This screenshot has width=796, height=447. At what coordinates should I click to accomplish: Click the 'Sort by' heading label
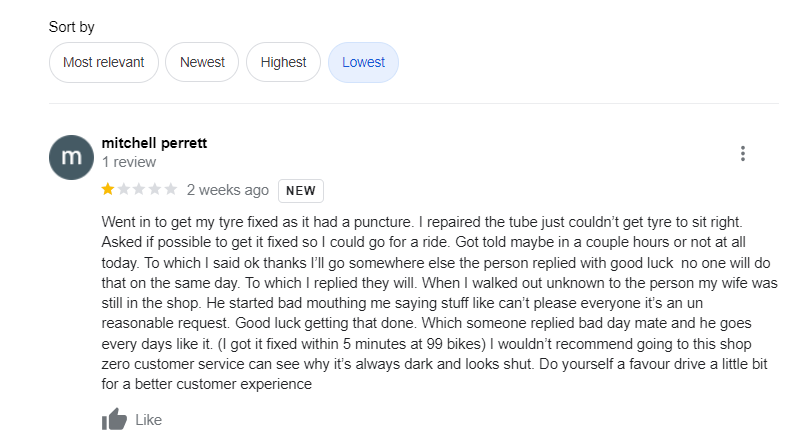pyautogui.click(x=72, y=27)
